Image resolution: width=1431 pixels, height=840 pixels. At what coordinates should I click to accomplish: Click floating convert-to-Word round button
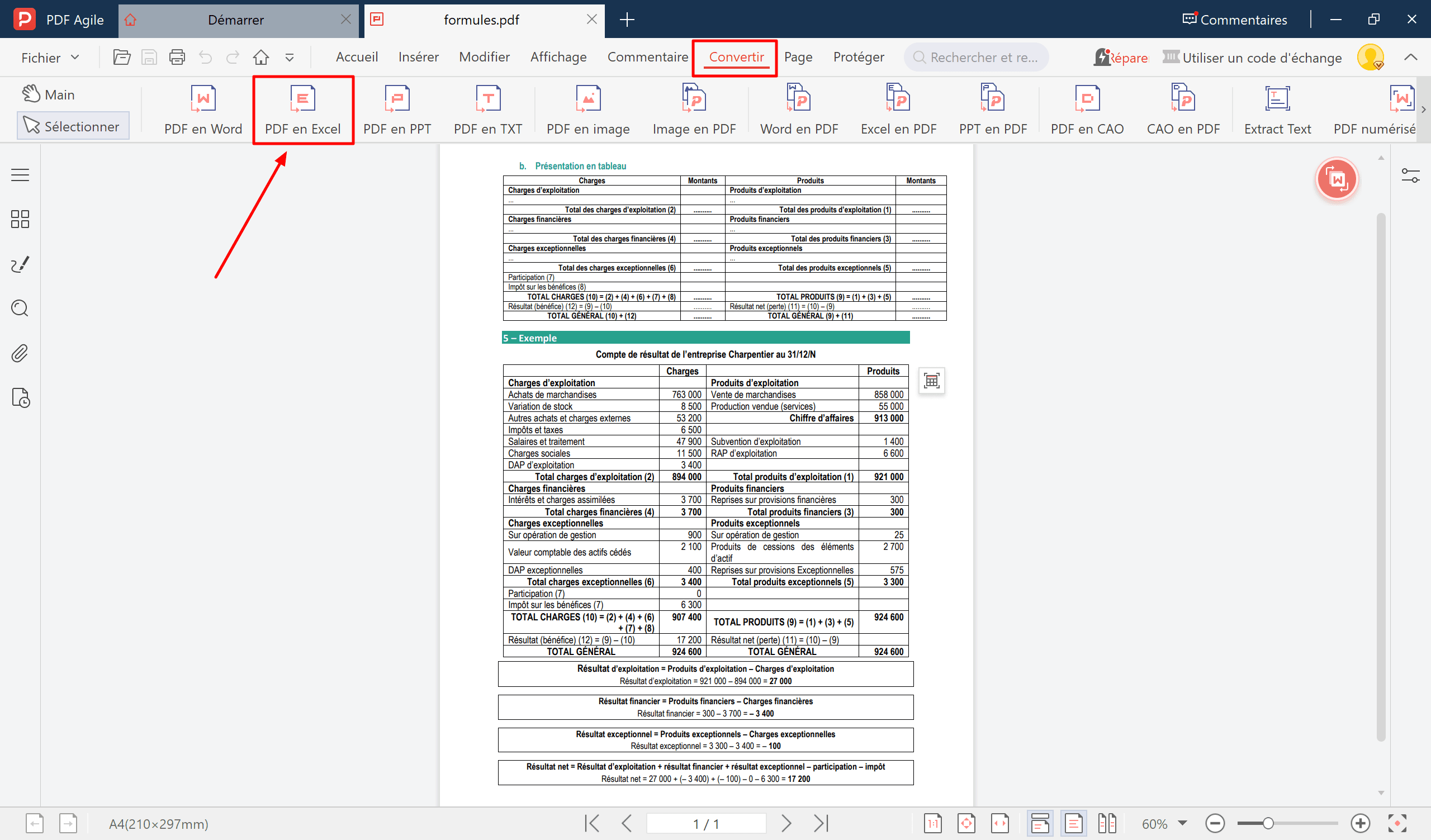click(1337, 179)
